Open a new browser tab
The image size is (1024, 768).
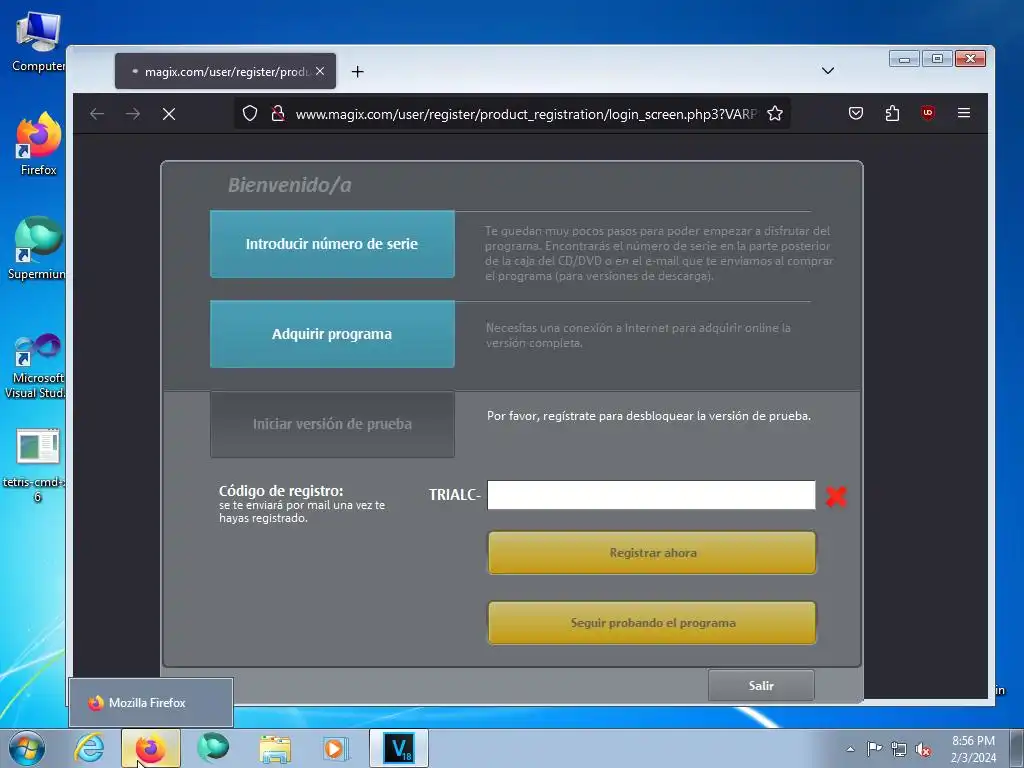click(357, 71)
